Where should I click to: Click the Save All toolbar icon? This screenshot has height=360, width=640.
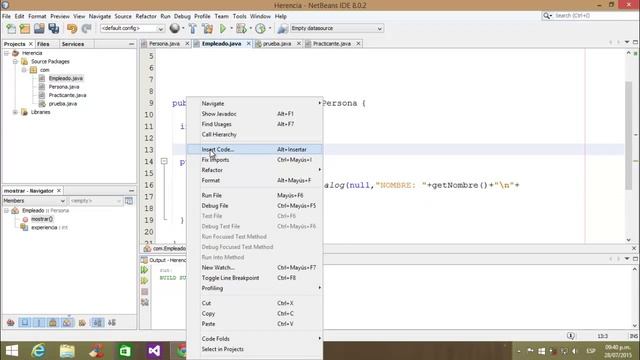[x=54, y=29]
